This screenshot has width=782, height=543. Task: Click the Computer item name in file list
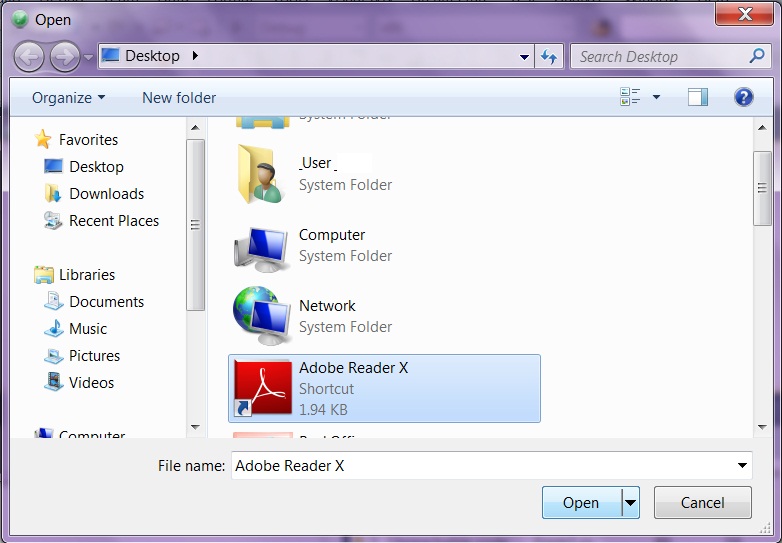(332, 235)
